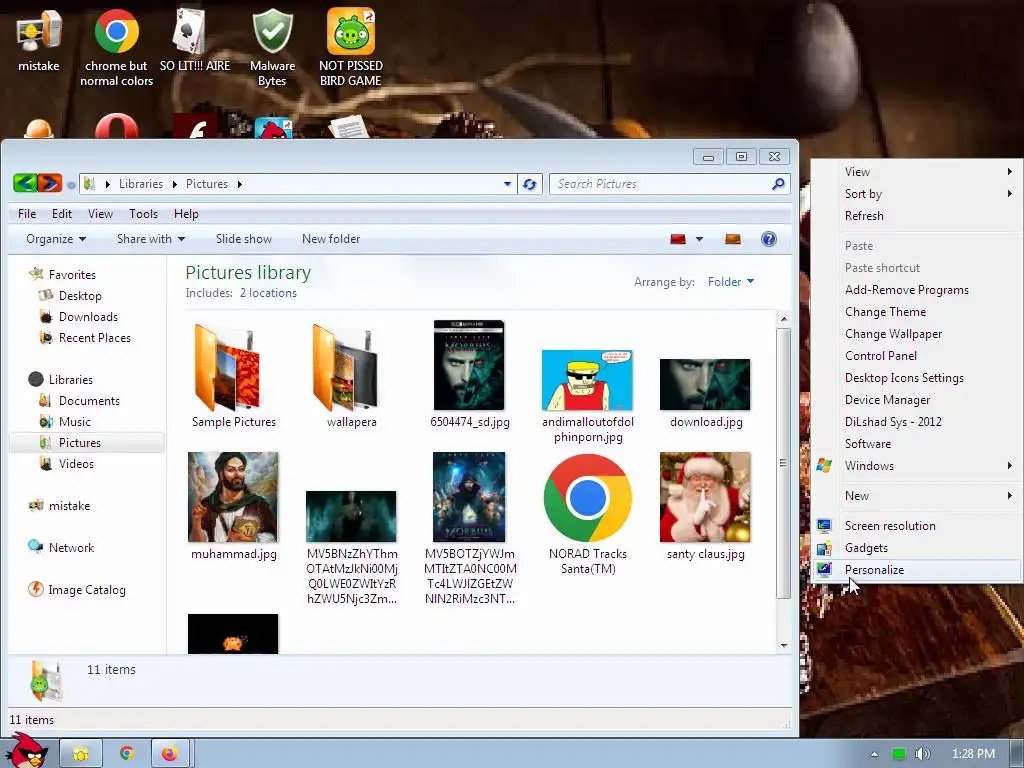The width and height of the screenshot is (1024, 768).
Task: Select Network in navigation pane
Action: pyautogui.click(x=71, y=548)
